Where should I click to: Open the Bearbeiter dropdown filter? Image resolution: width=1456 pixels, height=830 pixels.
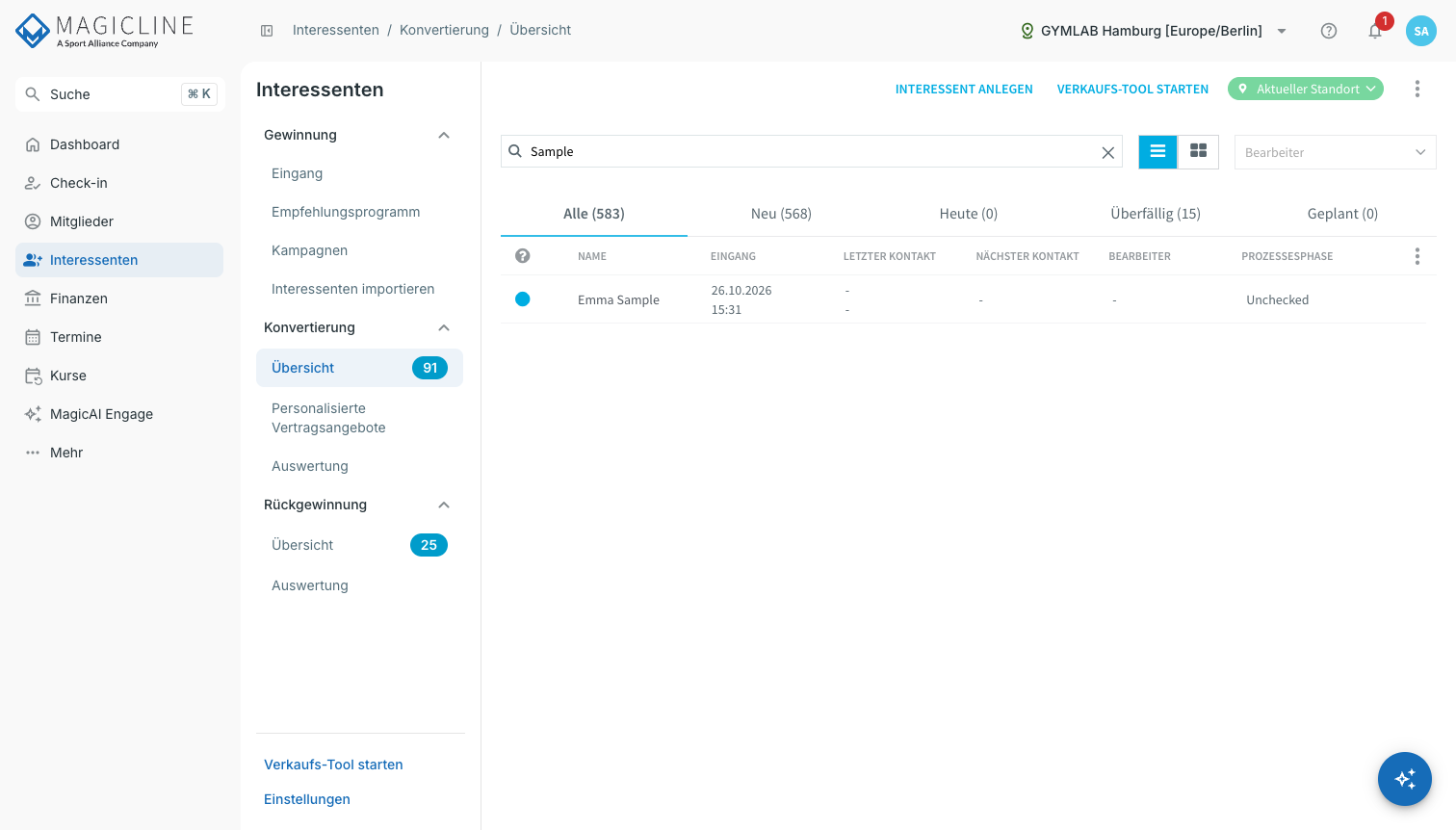pyautogui.click(x=1336, y=152)
